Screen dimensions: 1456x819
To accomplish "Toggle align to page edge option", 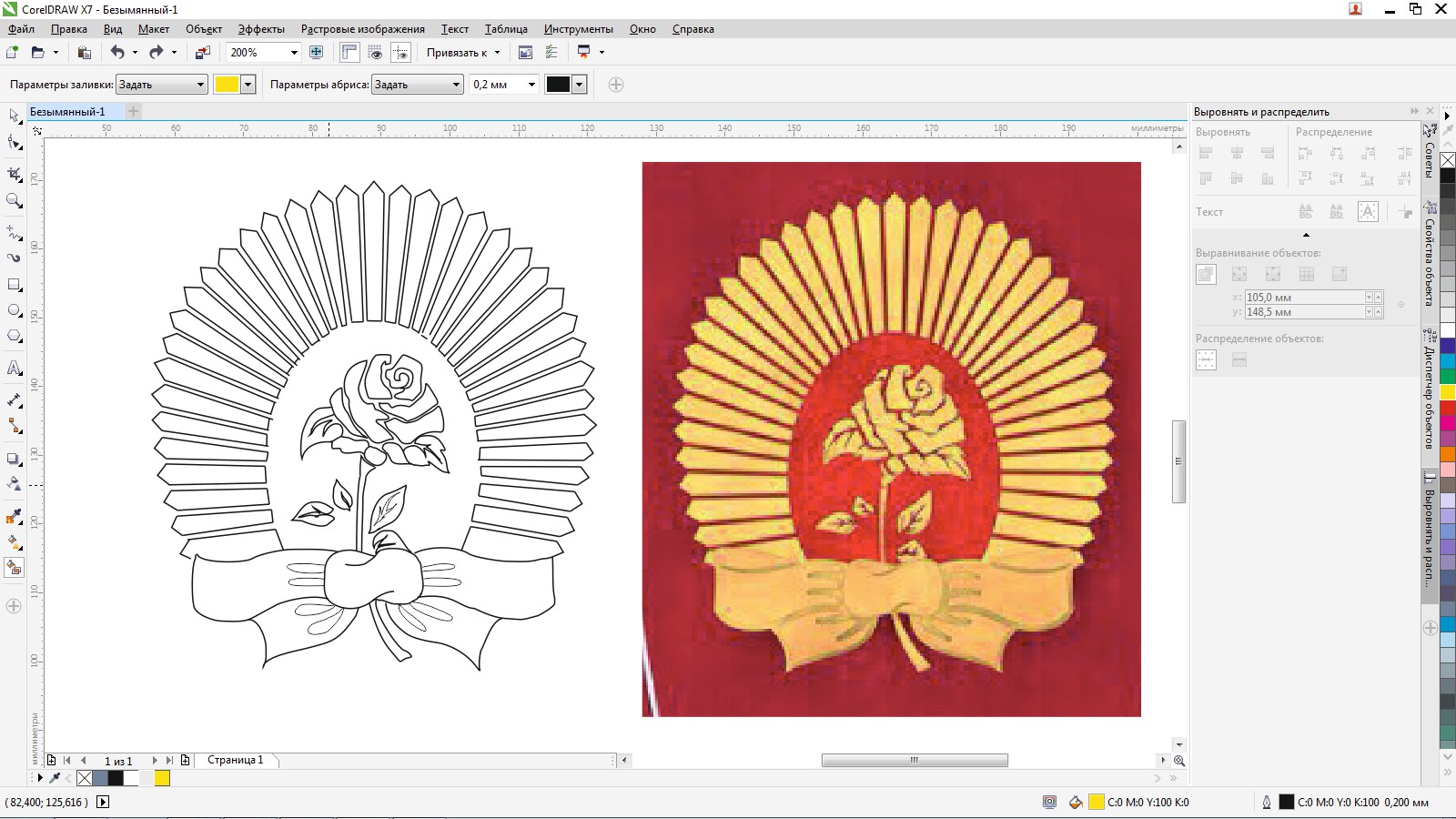I will (x=1239, y=274).
